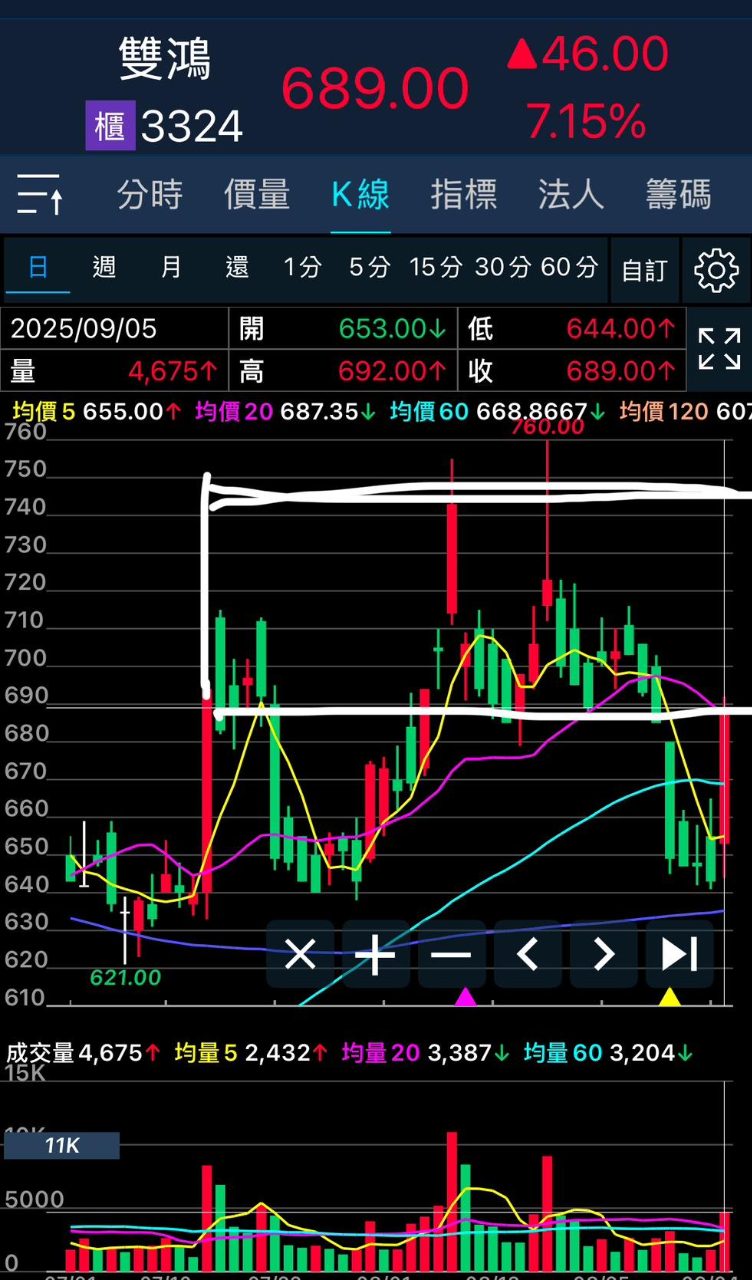
Task: Switch to 分時 tab
Action: (x=150, y=194)
